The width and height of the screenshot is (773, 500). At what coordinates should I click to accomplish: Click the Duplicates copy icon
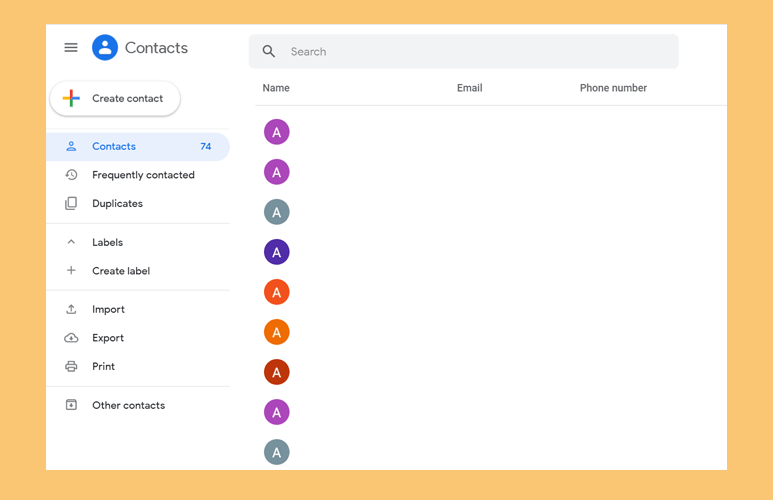[71, 203]
